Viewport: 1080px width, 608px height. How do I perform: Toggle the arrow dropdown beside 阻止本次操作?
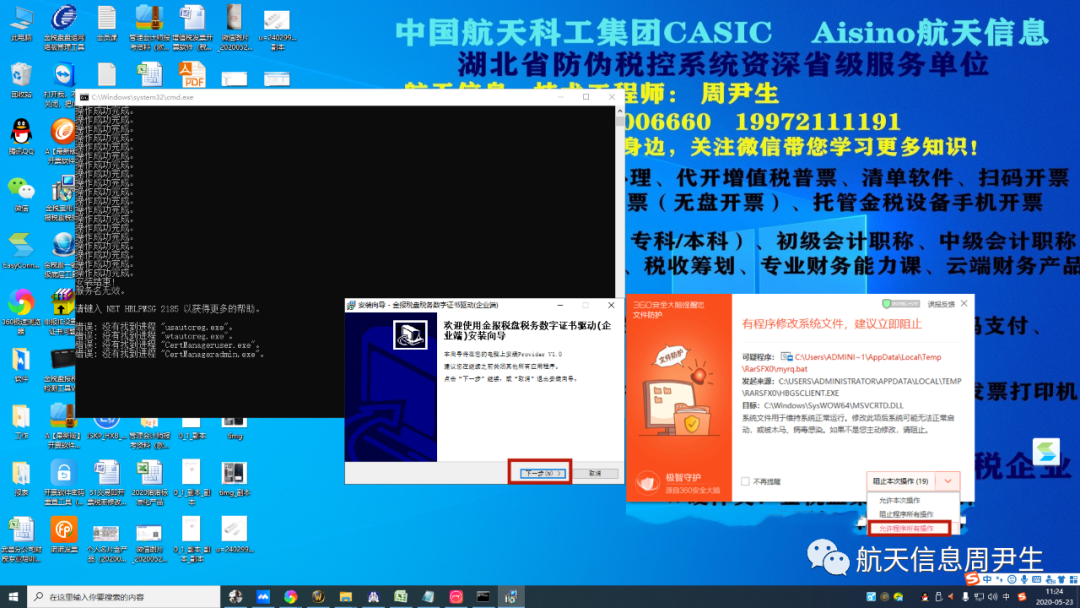pyautogui.click(x=948, y=481)
